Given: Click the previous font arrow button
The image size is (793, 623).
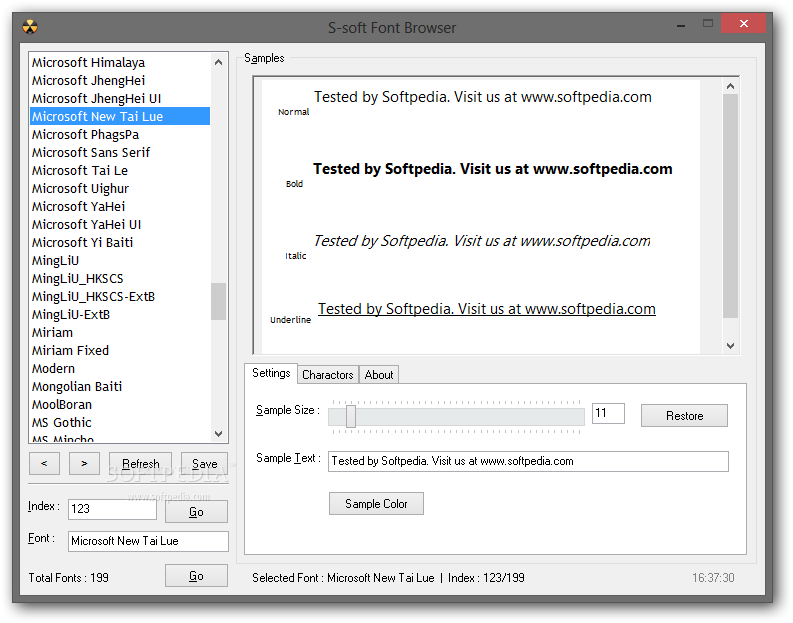Looking at the screenshot, I should point(45,463).
